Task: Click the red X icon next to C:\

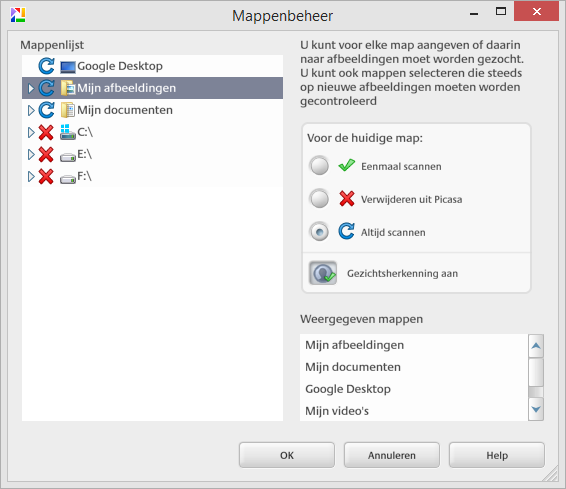Action: (46, 132)
